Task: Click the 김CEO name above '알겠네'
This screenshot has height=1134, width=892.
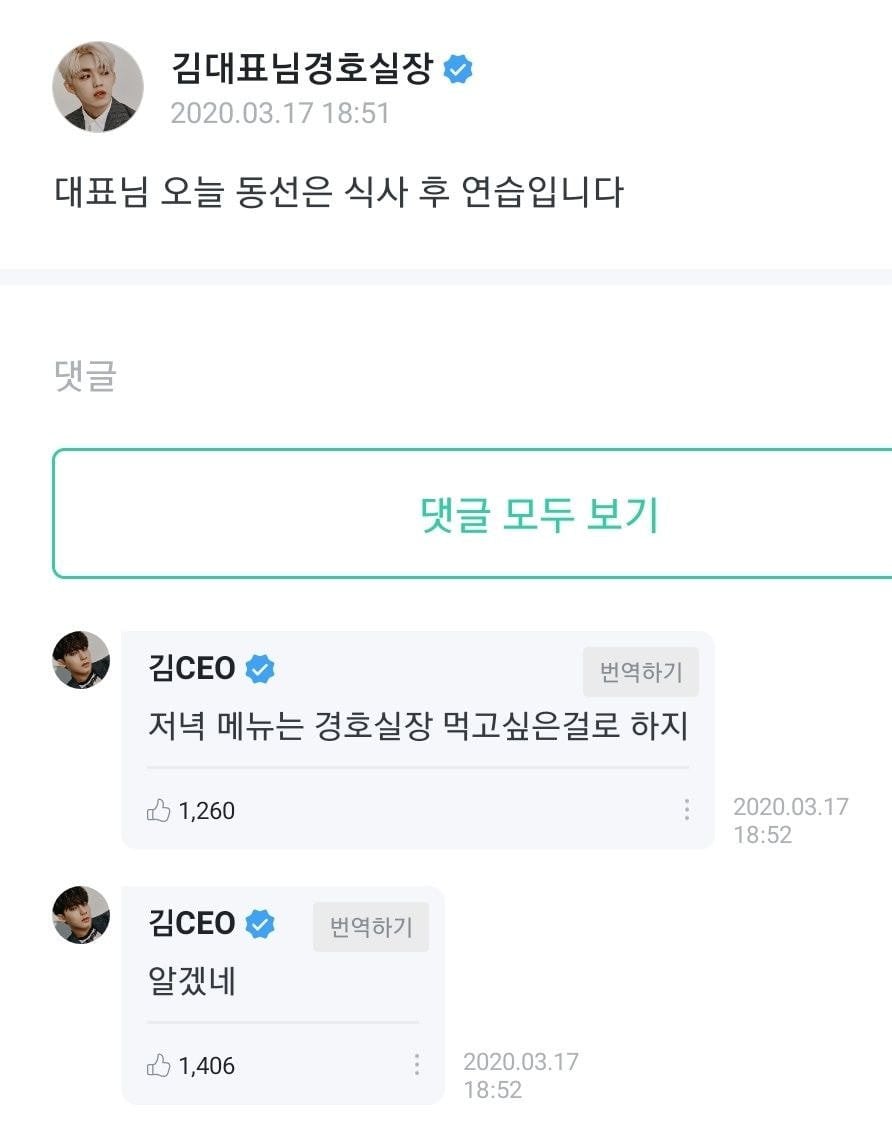Action: pyautogui.click(x=192, y=924)
